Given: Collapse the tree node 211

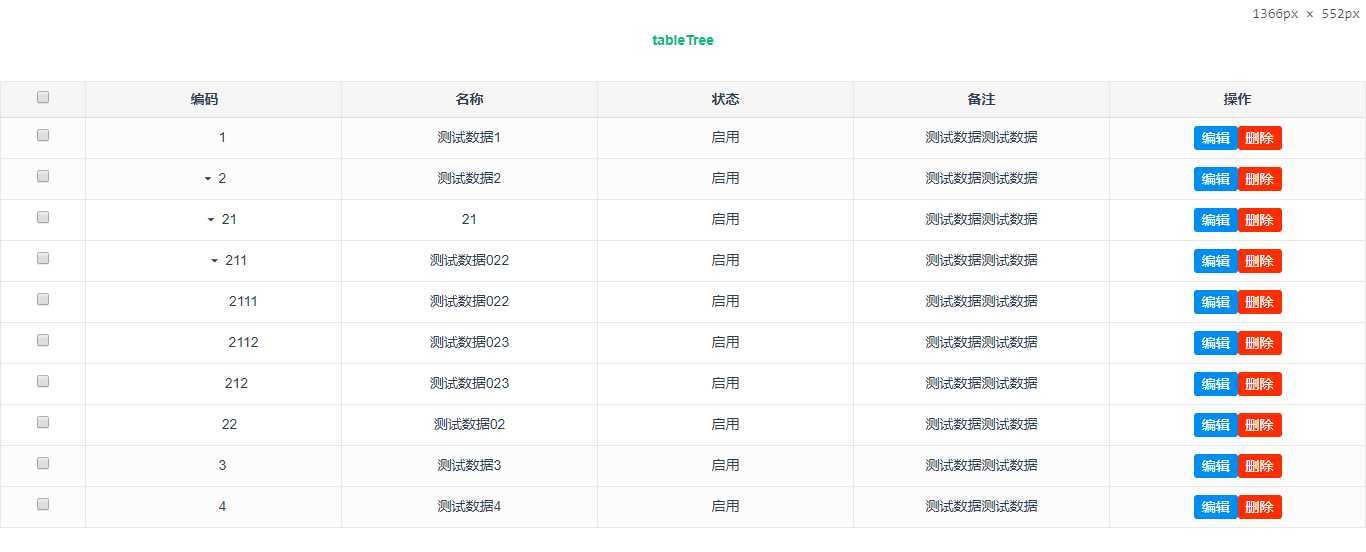Looking at the screenshot, I should pyautogui.click(x=215, y=261).
